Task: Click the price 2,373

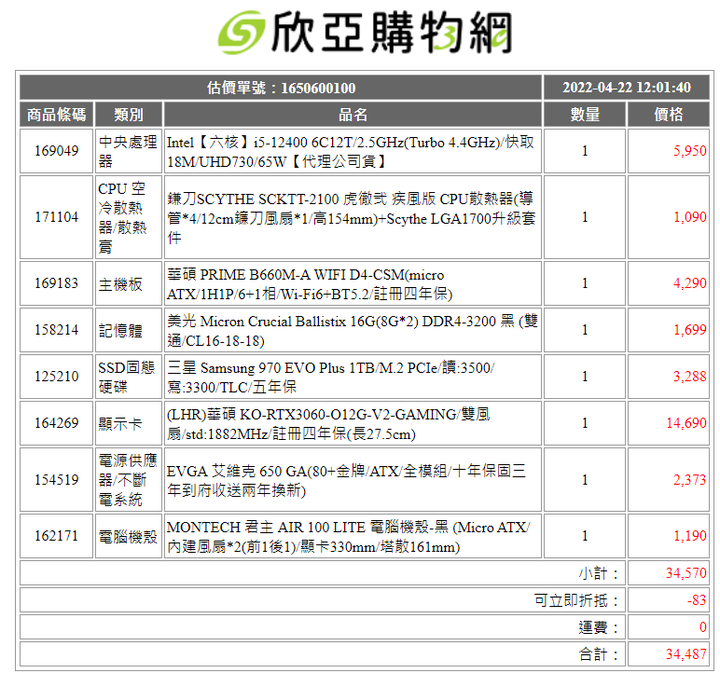Action: (690, 480)
